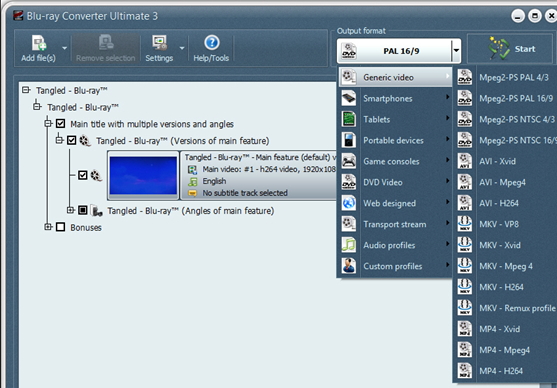
Task: Choose Mpeg2-PS PAL 16/9 profile
Action: [506, 98]
